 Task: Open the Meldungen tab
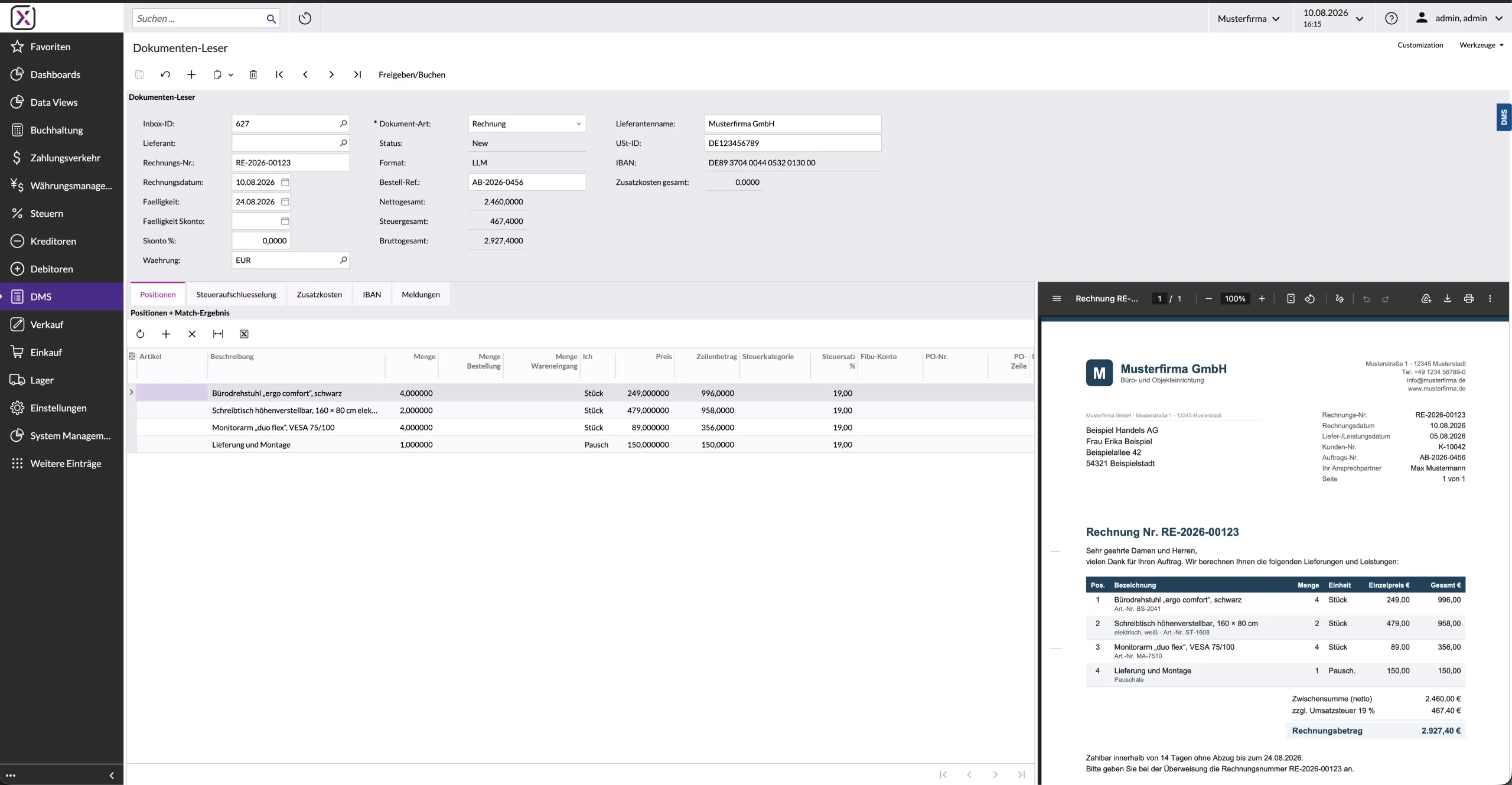click(x=421, y=294)
